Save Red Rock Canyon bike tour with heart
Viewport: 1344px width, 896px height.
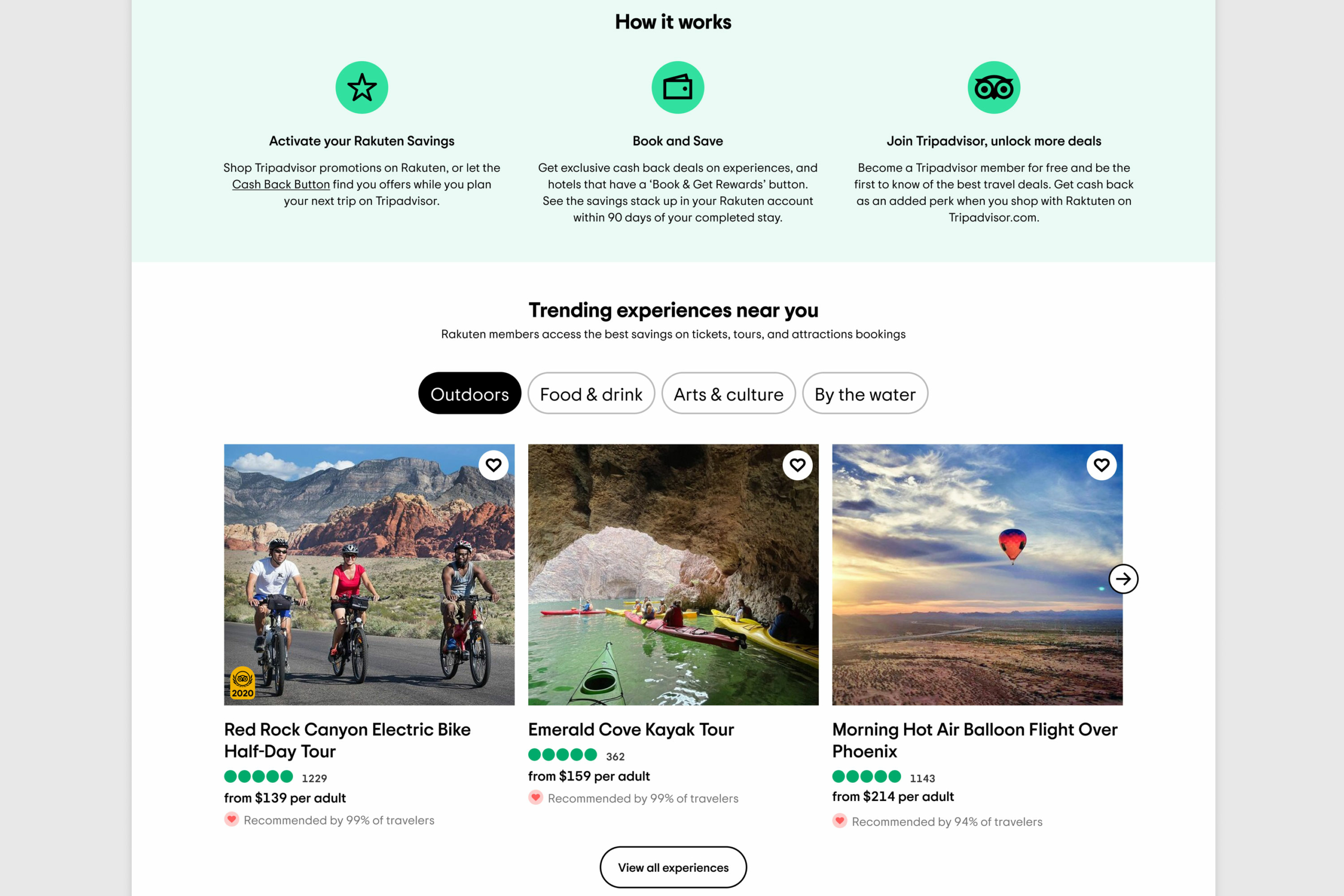pos(493,465)
